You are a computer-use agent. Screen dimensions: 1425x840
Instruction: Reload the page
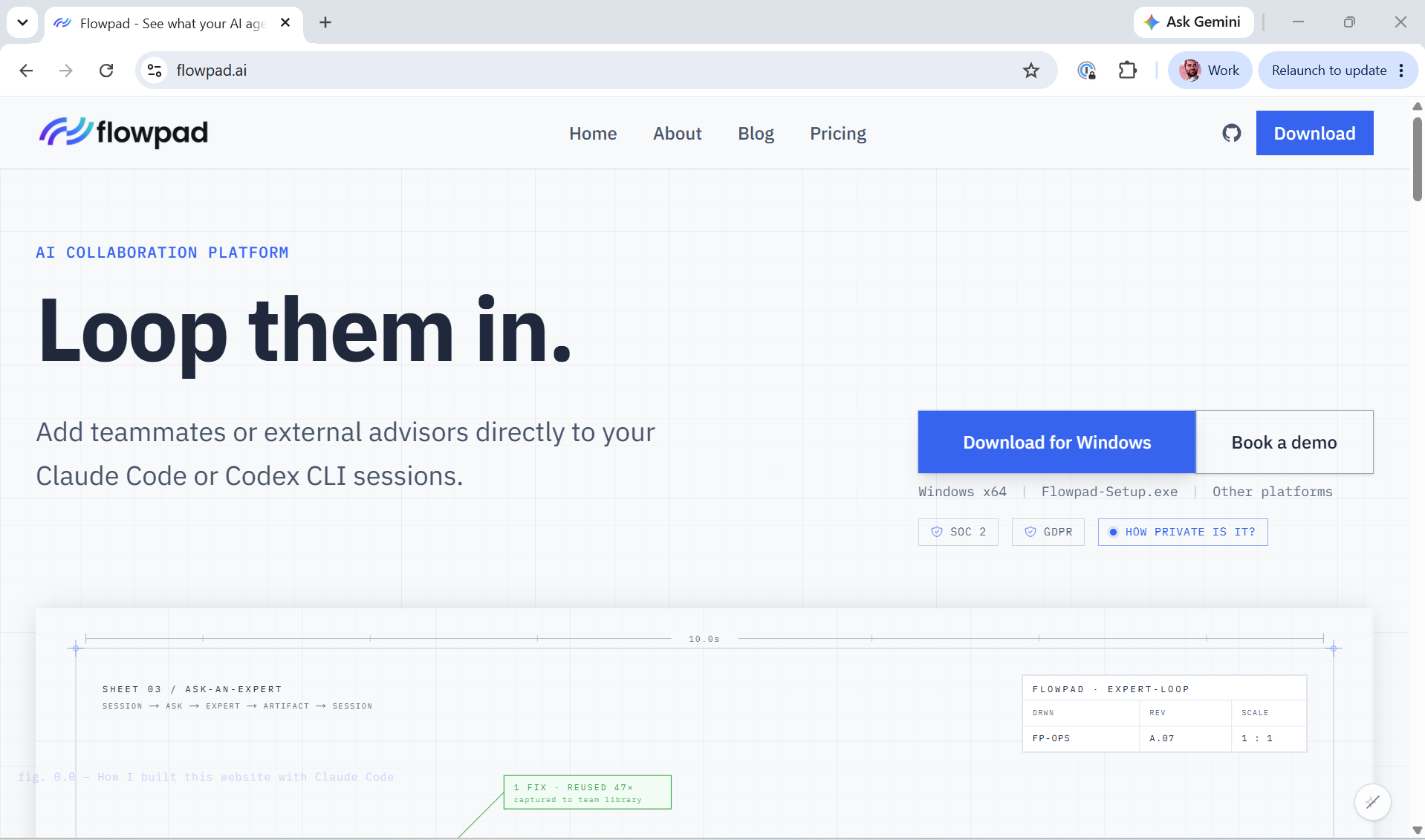point(106,71)
